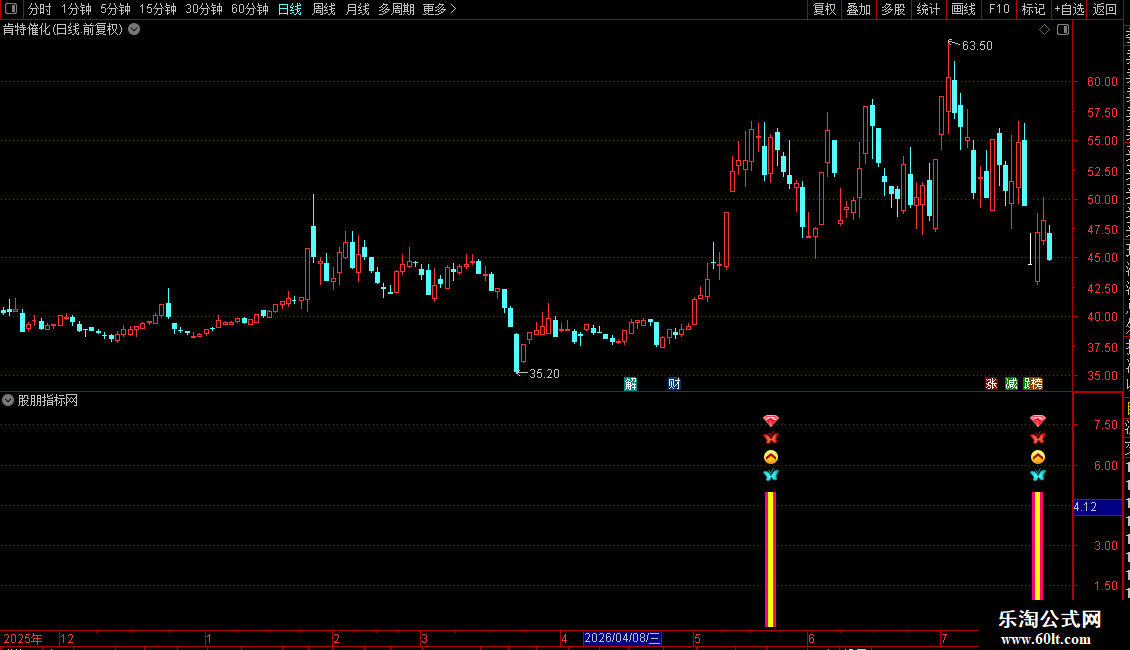Viewport: 1130px width, 650px height.
Task: Switch to 1分钟 period
Action: coord(76,9)
